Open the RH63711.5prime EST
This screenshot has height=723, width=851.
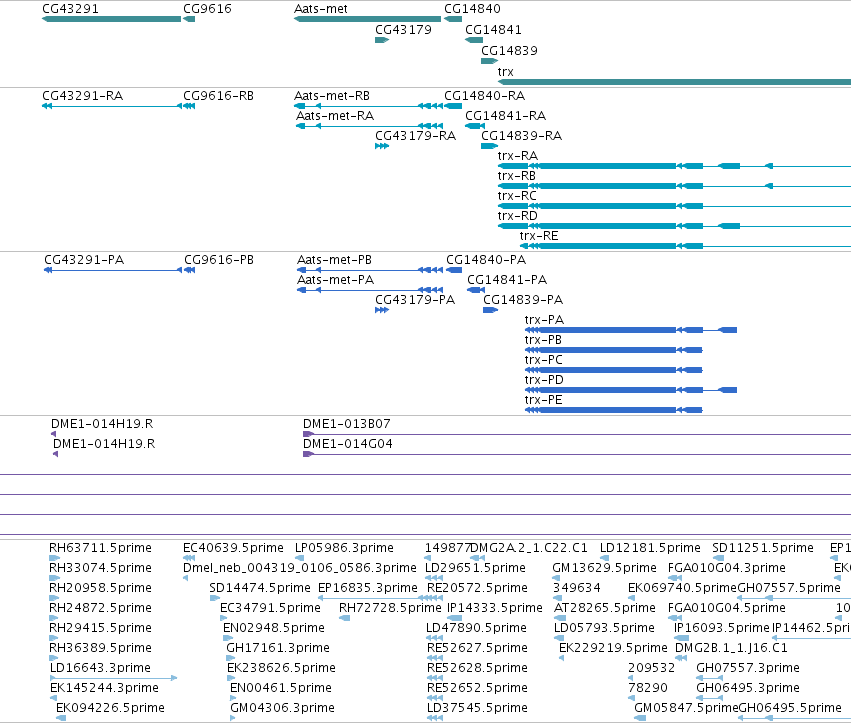coord(54,558)
